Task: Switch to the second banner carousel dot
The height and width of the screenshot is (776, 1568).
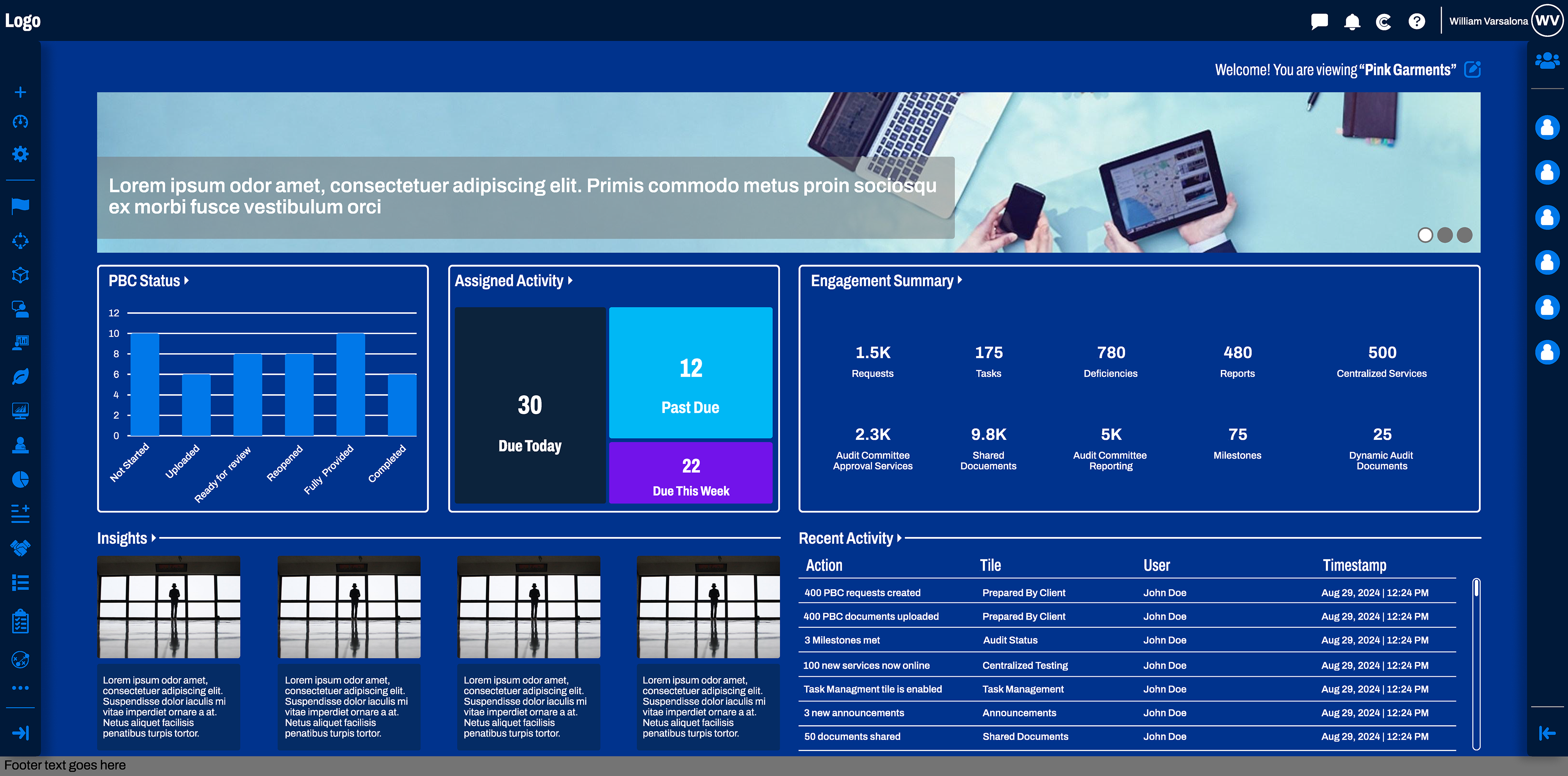Action: pos(1445,235)
